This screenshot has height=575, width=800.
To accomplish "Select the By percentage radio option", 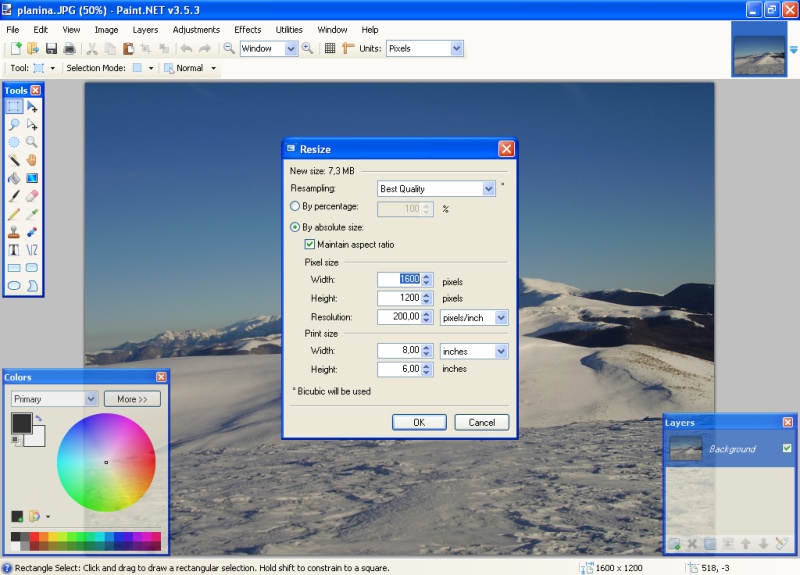I will point(295,206).
